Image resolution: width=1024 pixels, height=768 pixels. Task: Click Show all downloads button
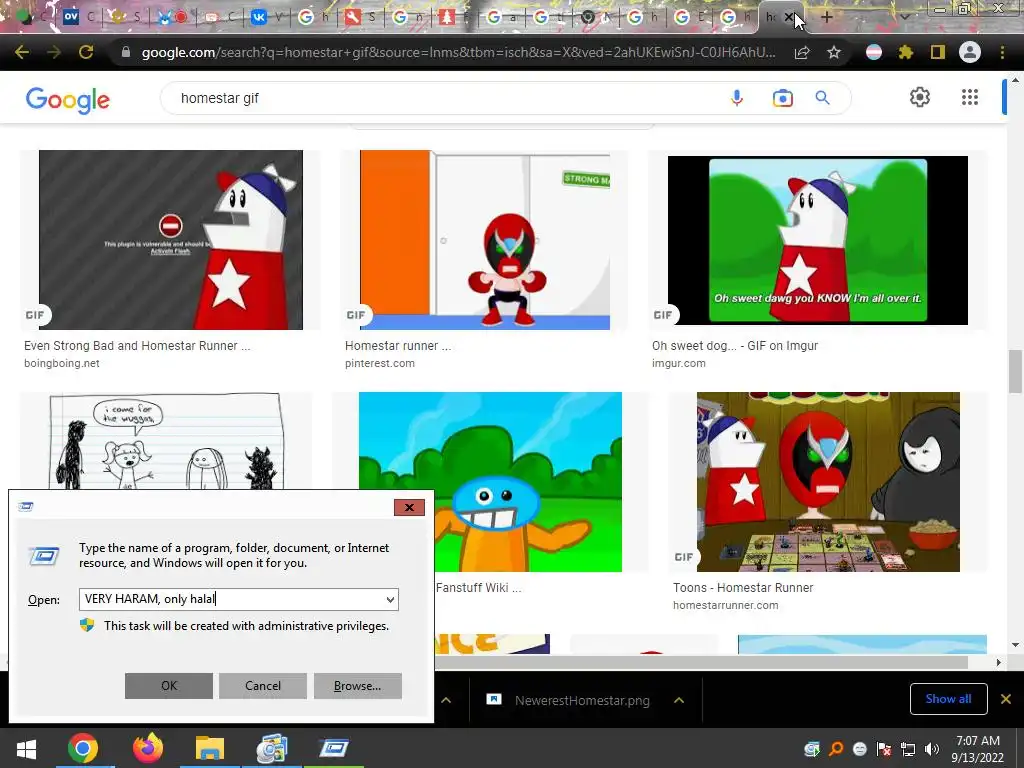pos(948,699)
